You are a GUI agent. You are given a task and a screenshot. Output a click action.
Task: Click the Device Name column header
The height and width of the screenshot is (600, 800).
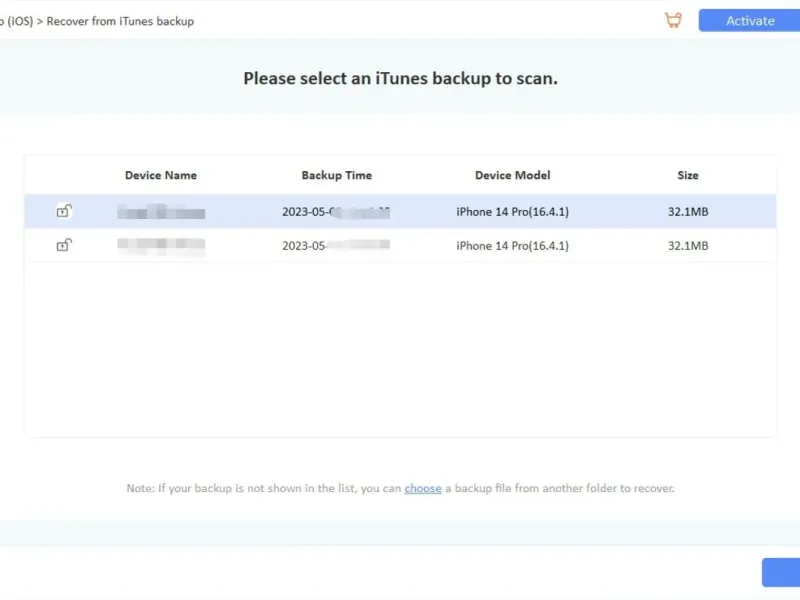click(160, 175)
